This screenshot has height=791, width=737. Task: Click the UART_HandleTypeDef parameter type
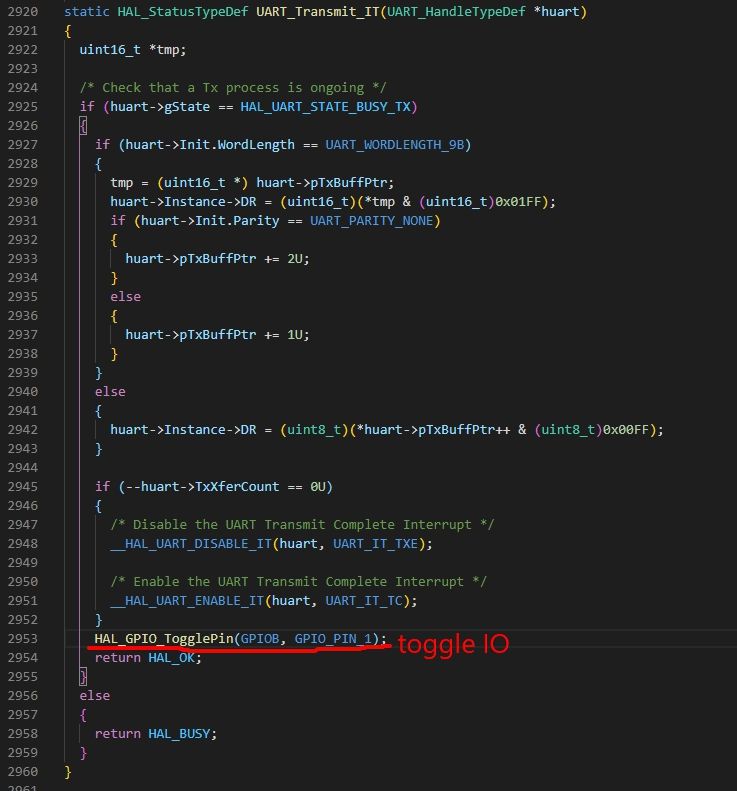point(456,12)
